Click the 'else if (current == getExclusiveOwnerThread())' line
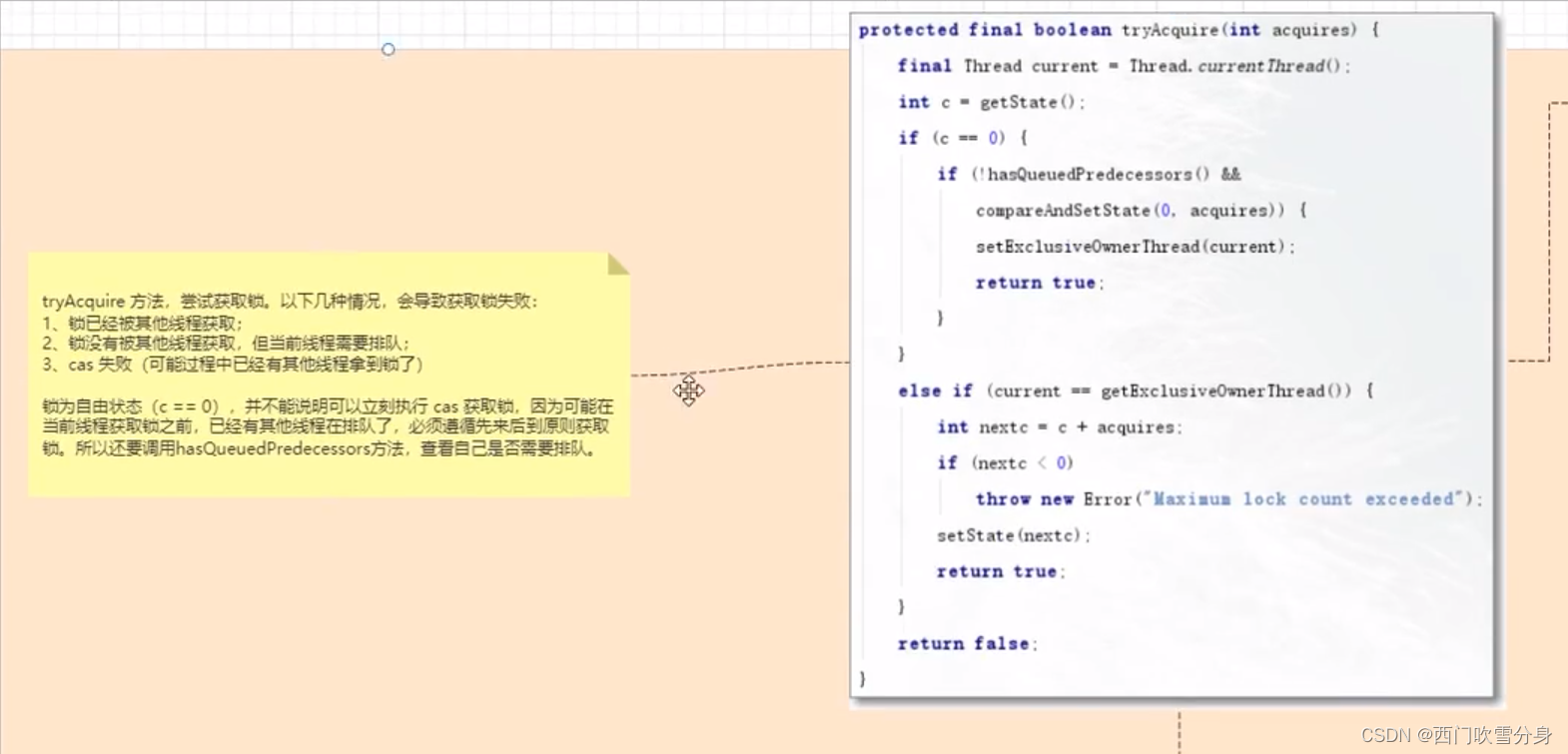This screenshot has height=754, width=1568. (x=1136, y=390)
